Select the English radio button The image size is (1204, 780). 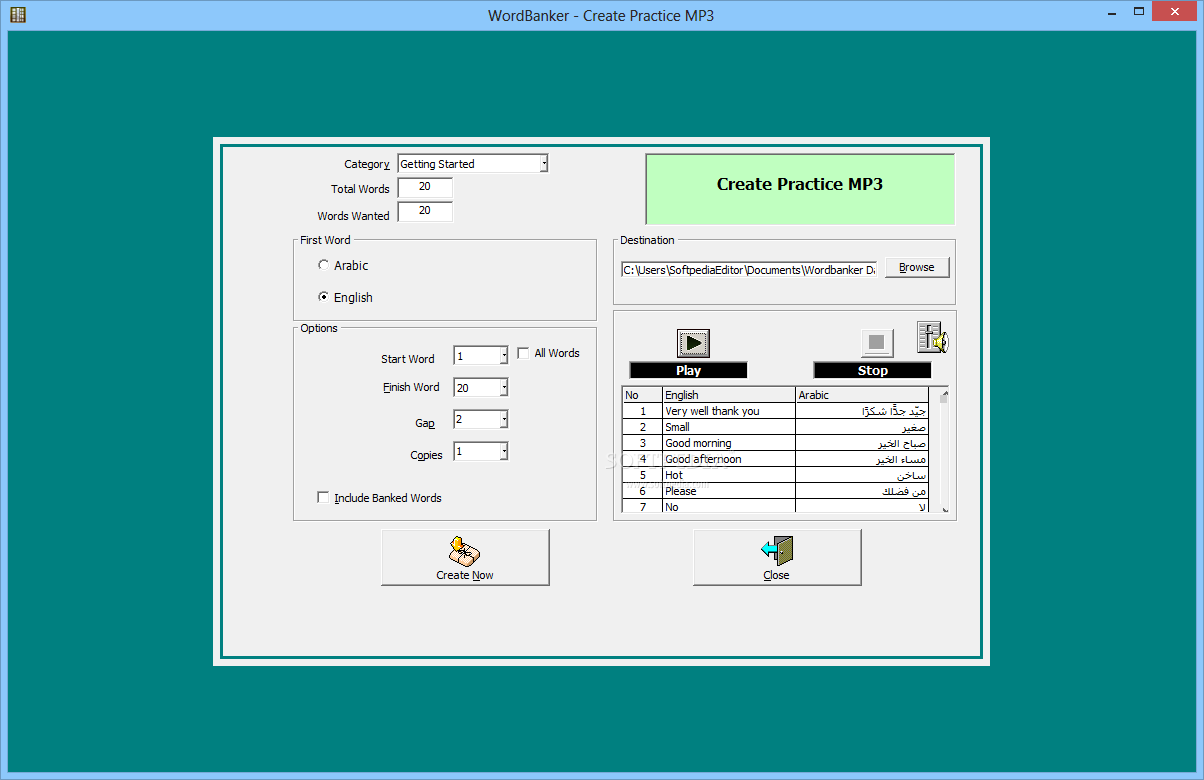[323, 297]
